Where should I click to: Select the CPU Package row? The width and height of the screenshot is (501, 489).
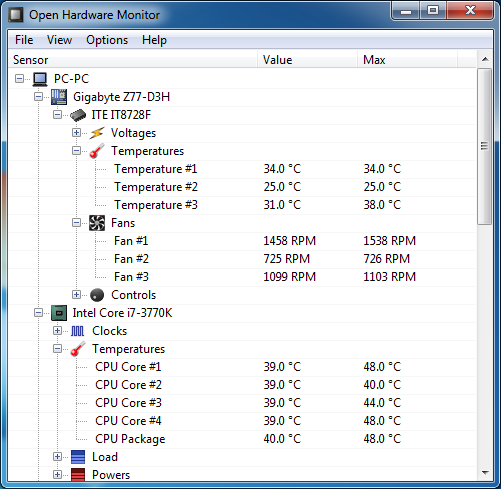[243, 439]
